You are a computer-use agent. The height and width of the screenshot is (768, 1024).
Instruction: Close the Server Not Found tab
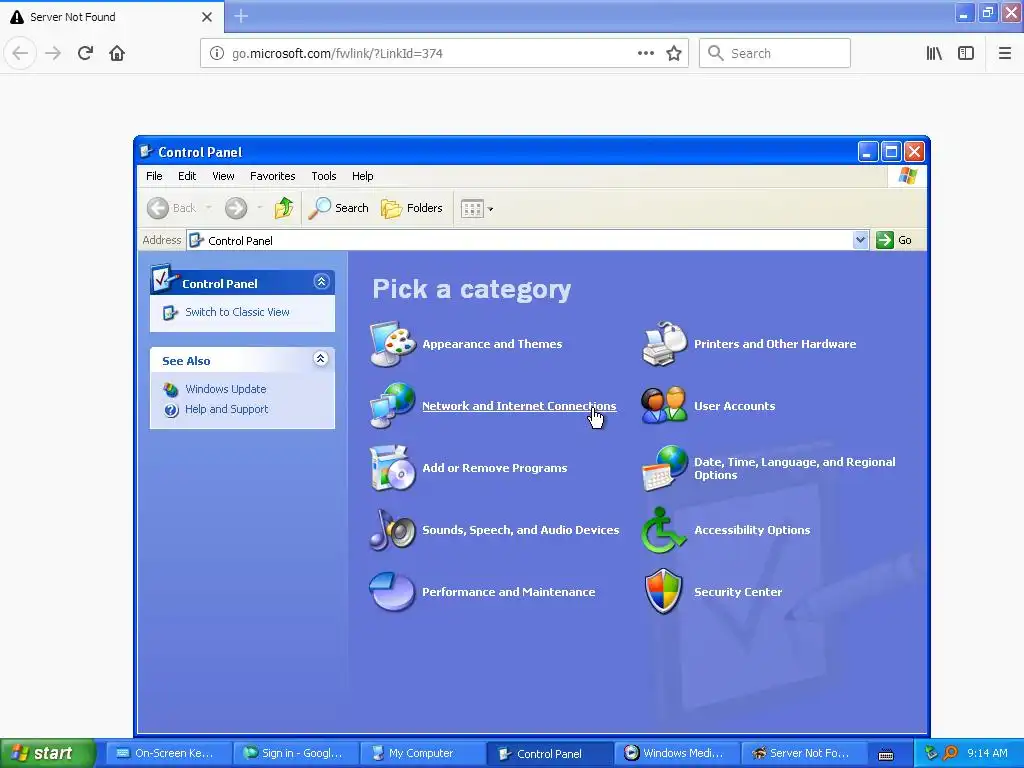click(x=207, y=17)
